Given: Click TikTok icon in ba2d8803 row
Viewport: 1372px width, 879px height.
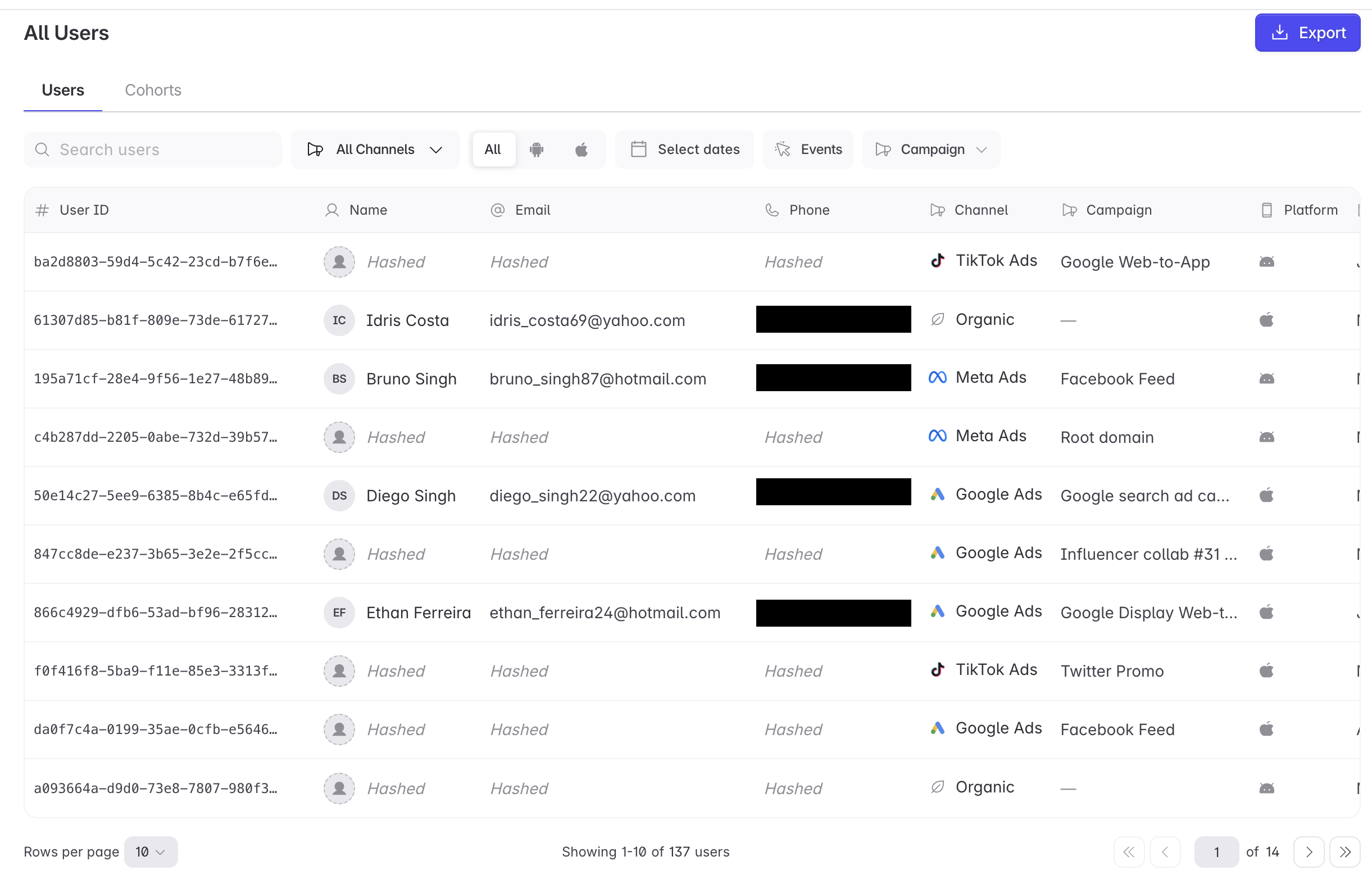Looking at the screenshot, I should 937,261.
